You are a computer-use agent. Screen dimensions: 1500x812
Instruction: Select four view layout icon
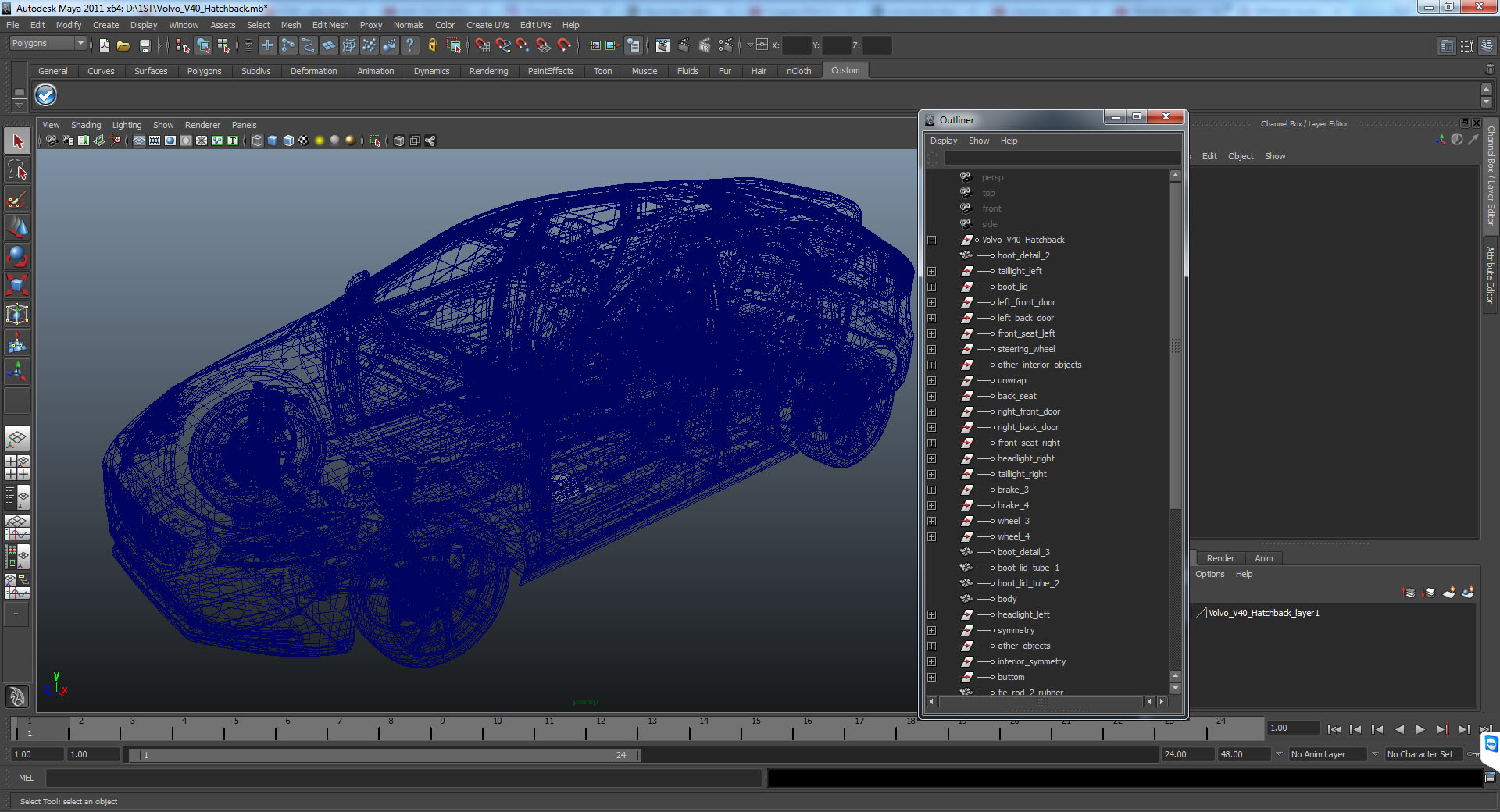[17, 467]
